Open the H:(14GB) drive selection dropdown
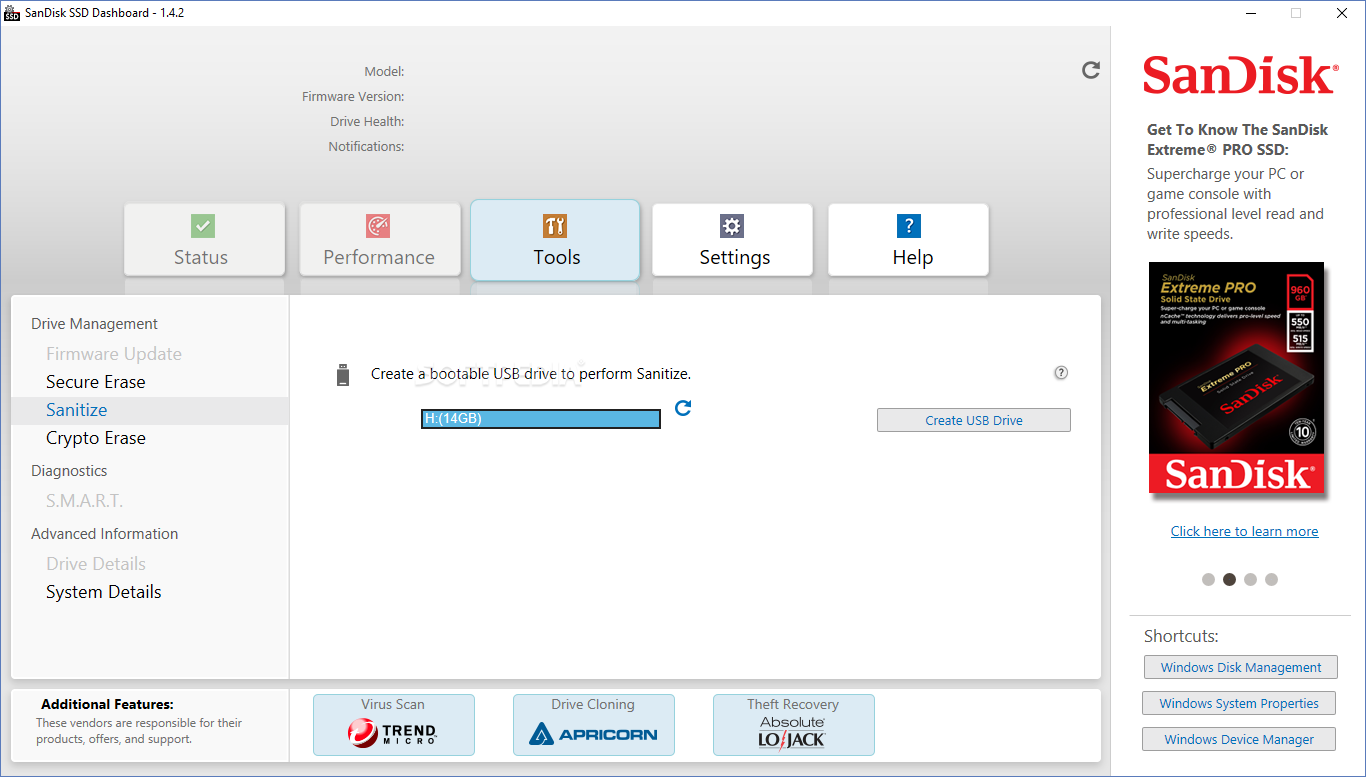Viewport: 1366px width, 777px height. [541, 419]
